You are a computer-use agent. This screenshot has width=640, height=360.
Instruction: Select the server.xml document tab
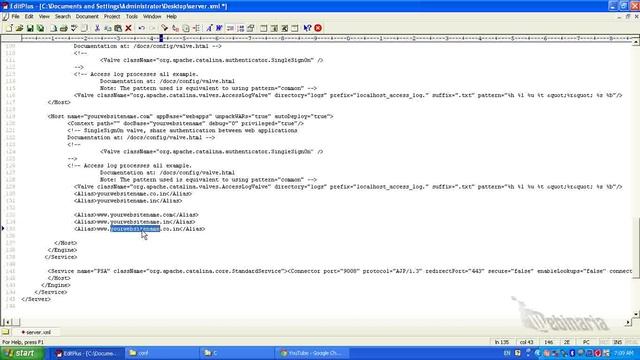tap(36, 332)
